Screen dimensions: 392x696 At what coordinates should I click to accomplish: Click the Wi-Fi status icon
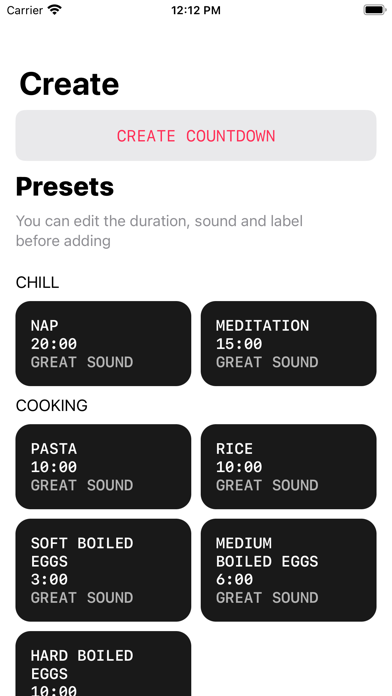click(x=55, y=10)
